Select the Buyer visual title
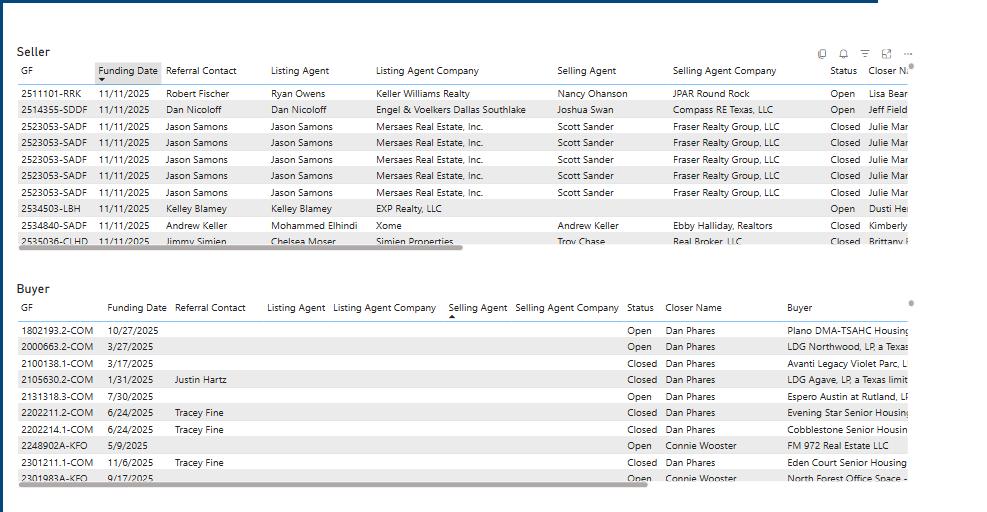 tap(33, 288)
